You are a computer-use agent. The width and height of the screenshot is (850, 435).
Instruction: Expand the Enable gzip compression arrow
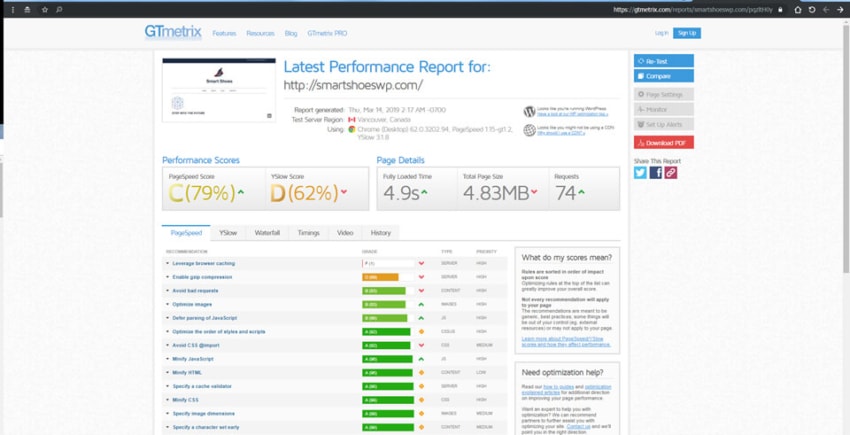[x=168, y=277]
